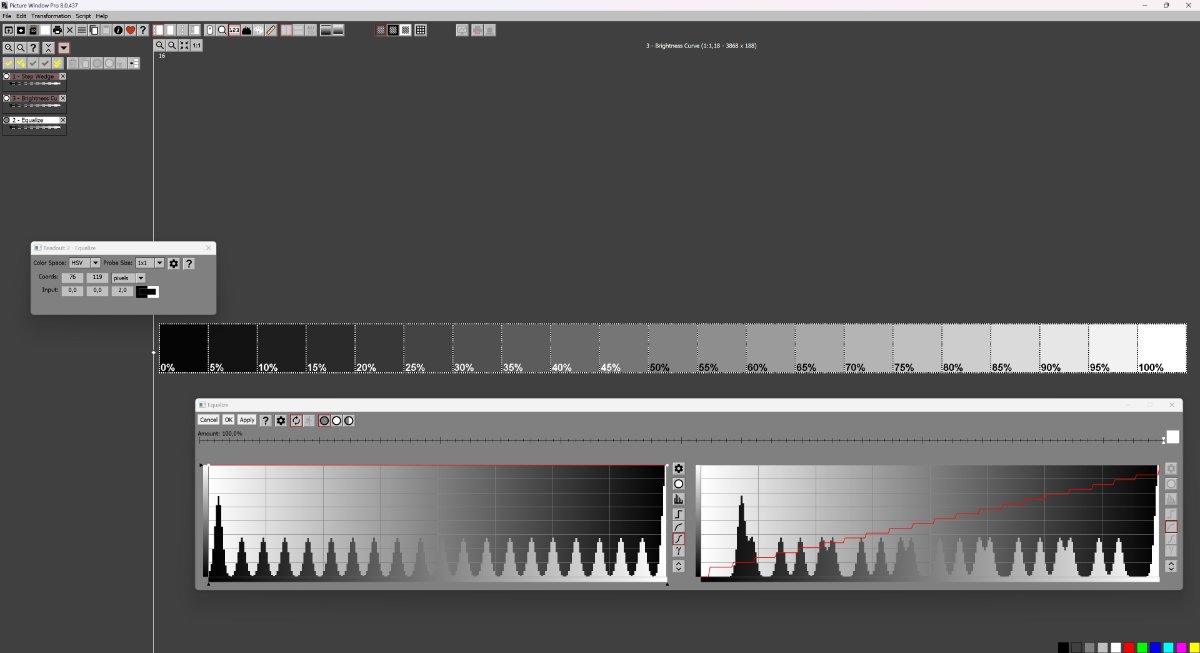Change coordinate units via the pixels dropdown
The width and height of the screenshot is (1200, 653).
coord(141,278)
